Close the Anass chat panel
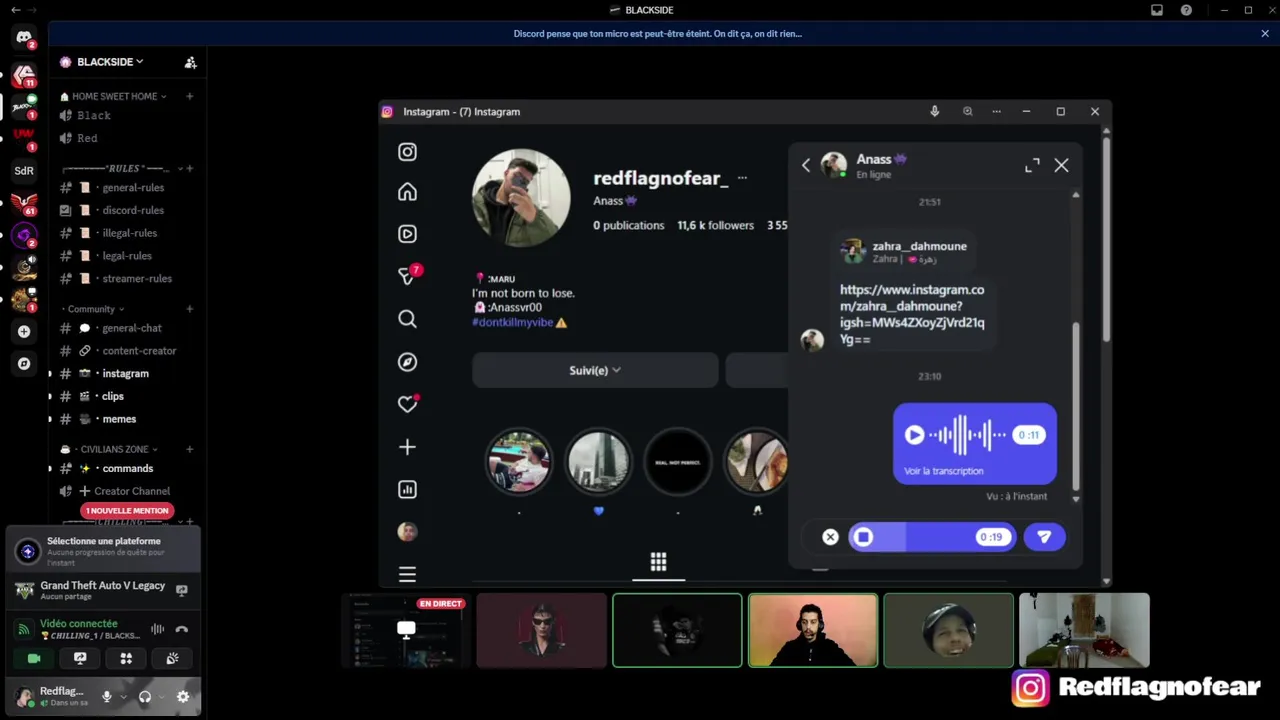Image resolution: width=1280 pixels, height=720 pixels. (x=1061, y=166)
